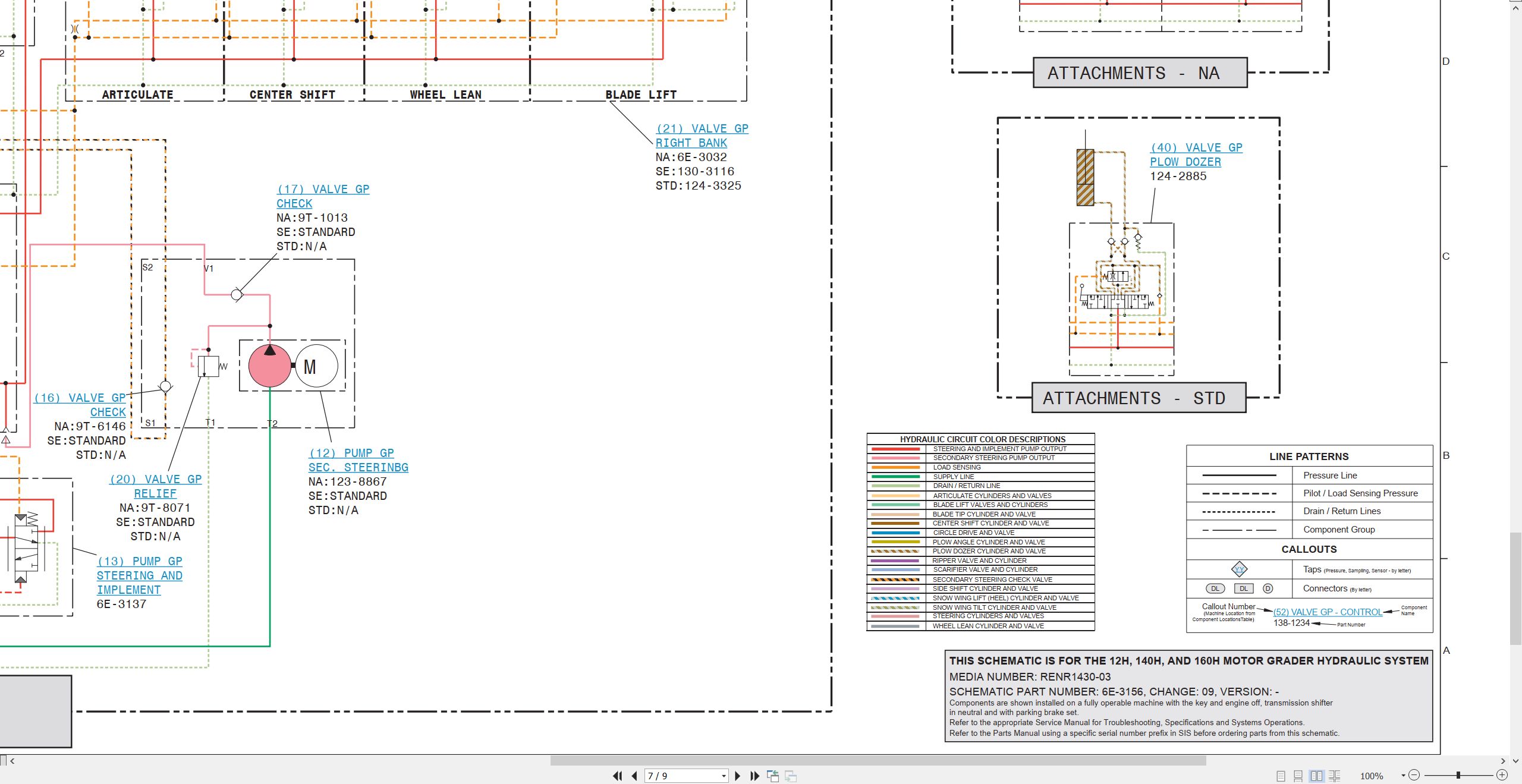Click the motor M symbol
This screenshot has width=1522, height=784.
tap(316, 366)
